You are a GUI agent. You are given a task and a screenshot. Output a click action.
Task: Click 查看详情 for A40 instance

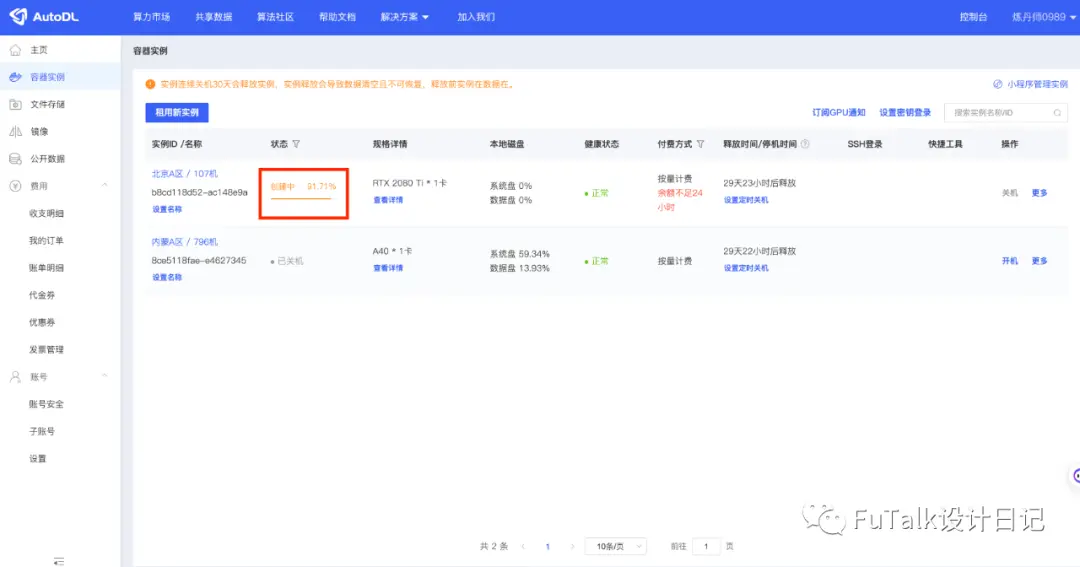click(x=388, y=269)
